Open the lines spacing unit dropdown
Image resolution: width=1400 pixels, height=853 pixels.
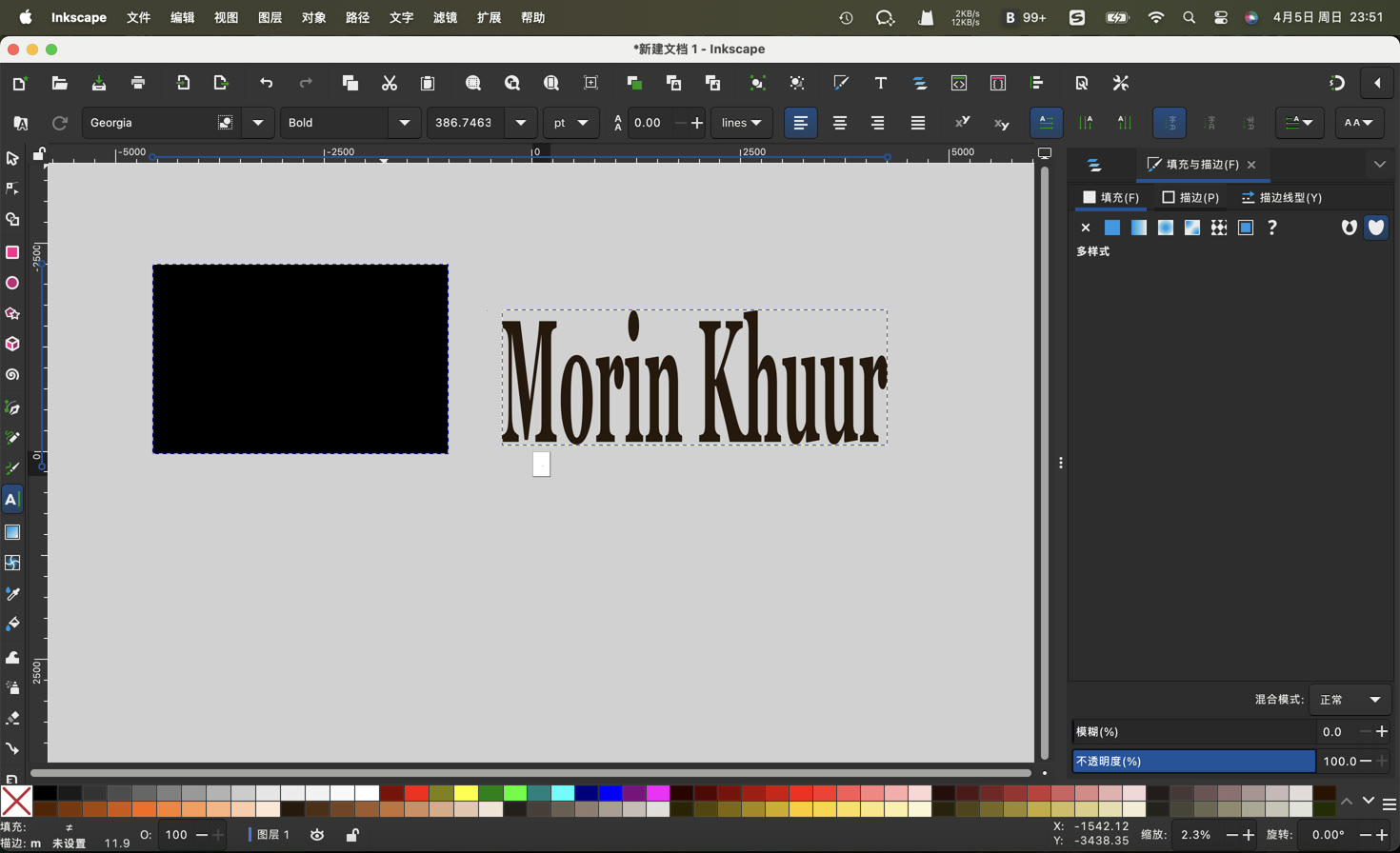(741, 123)
